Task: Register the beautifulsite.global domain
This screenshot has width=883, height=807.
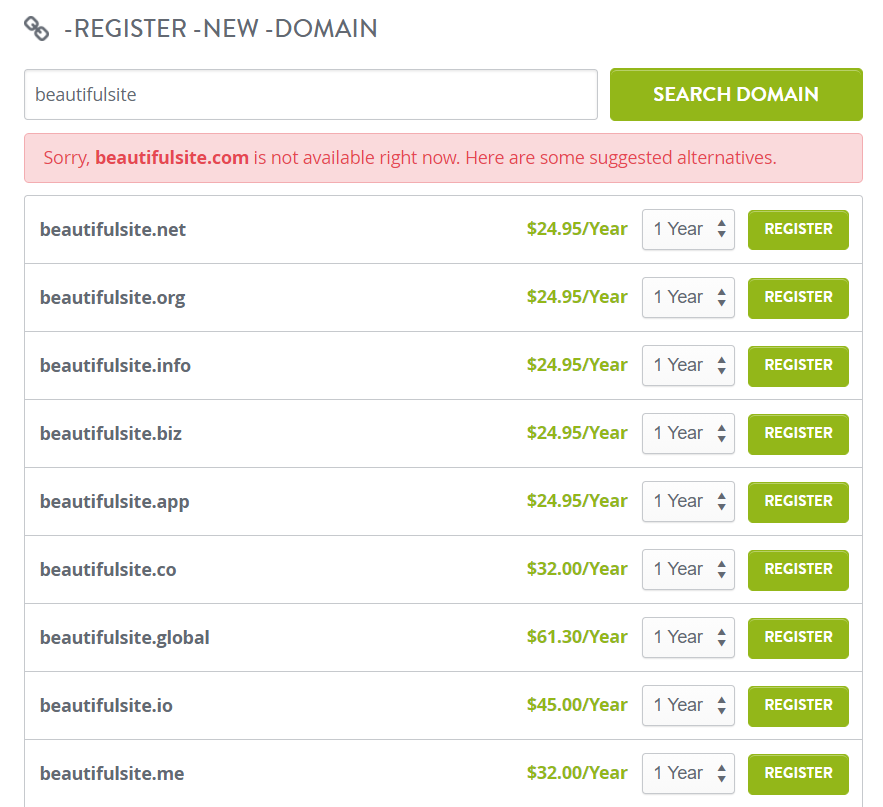Action: point(798,637)
